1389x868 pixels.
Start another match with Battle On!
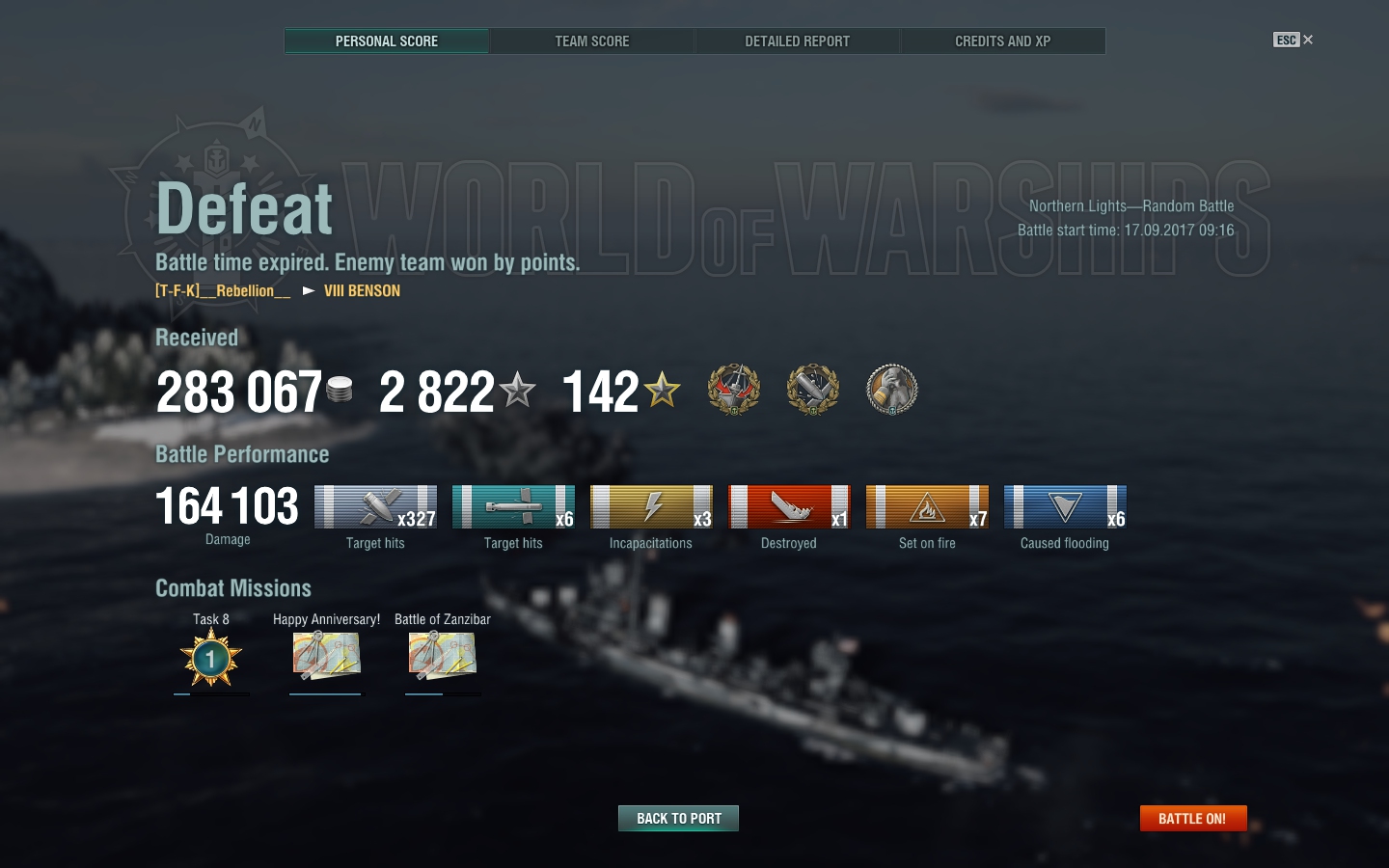(x=1193, y=818)
